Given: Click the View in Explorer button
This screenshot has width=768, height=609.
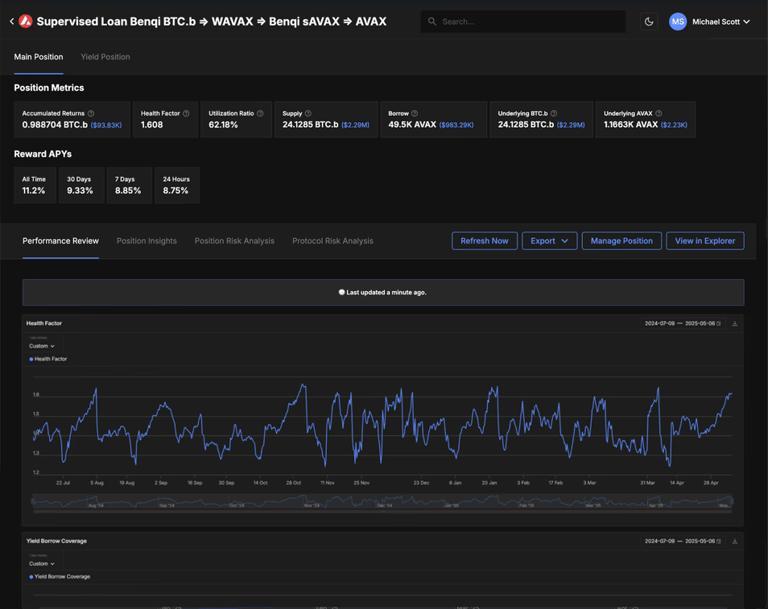Looking at the screenshot, I should click(x=704, y=241).
